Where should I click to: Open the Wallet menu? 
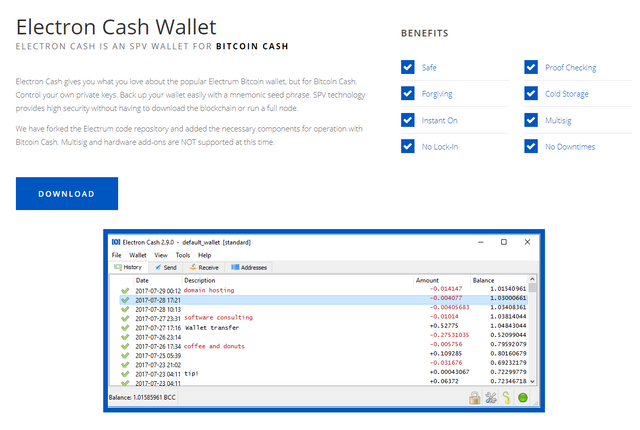(138, 255)
